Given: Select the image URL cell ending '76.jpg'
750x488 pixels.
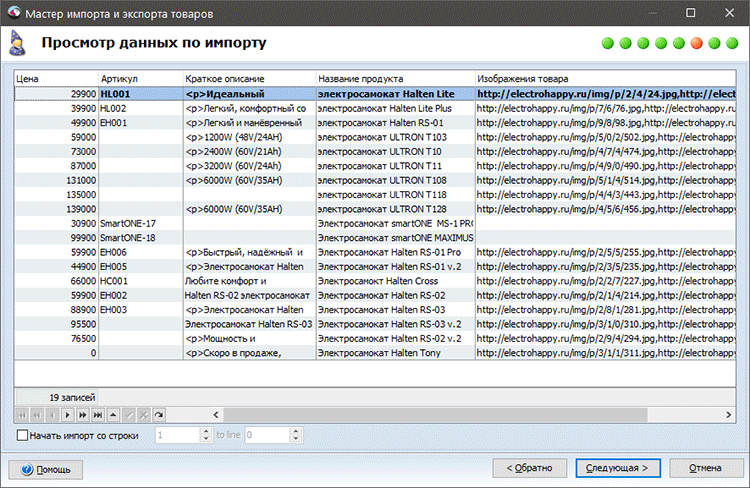Looking at the screenshot, I should click(606, 109).
